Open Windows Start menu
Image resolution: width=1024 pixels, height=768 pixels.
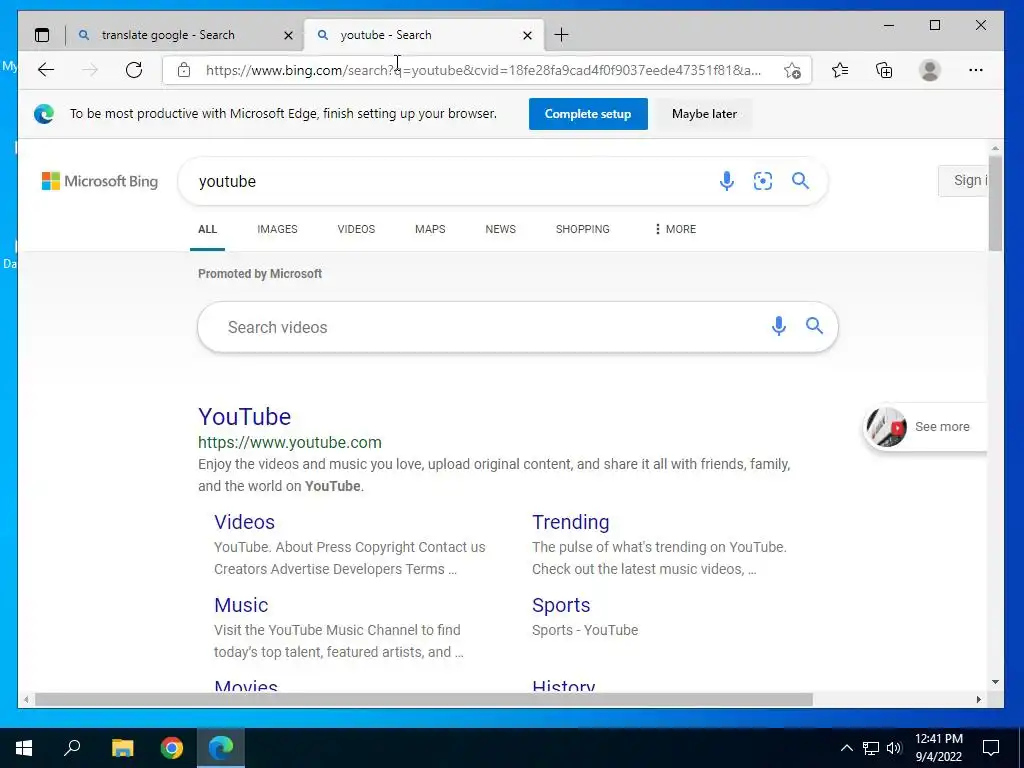[x=24, y=748]
